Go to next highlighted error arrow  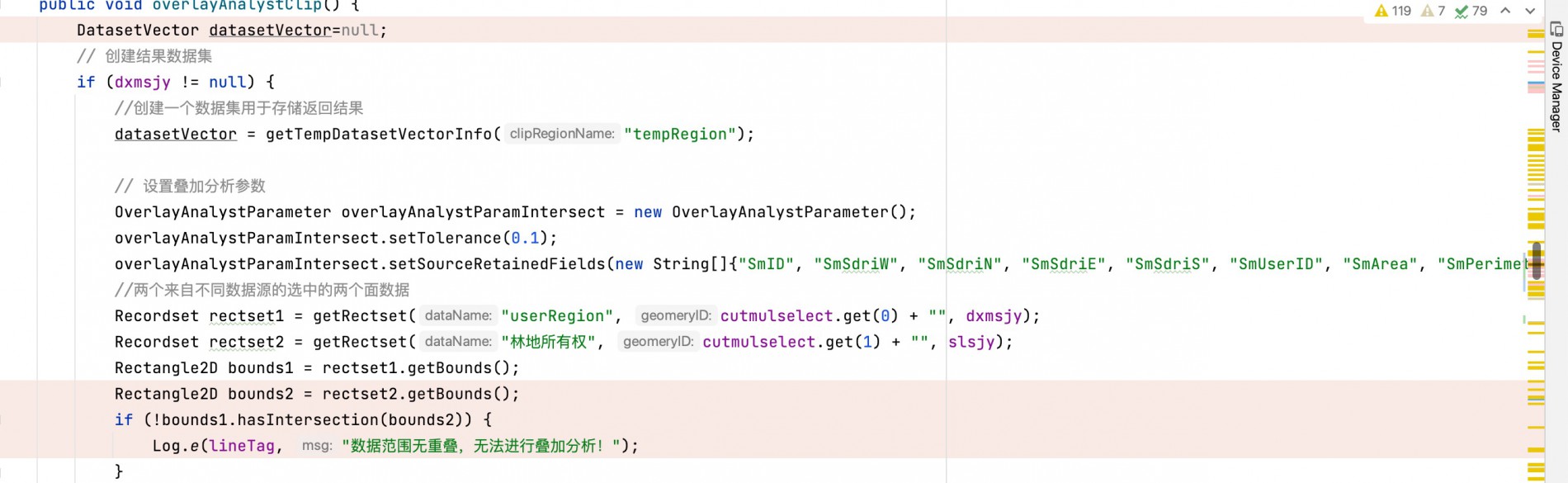[x=1530, y=11]
